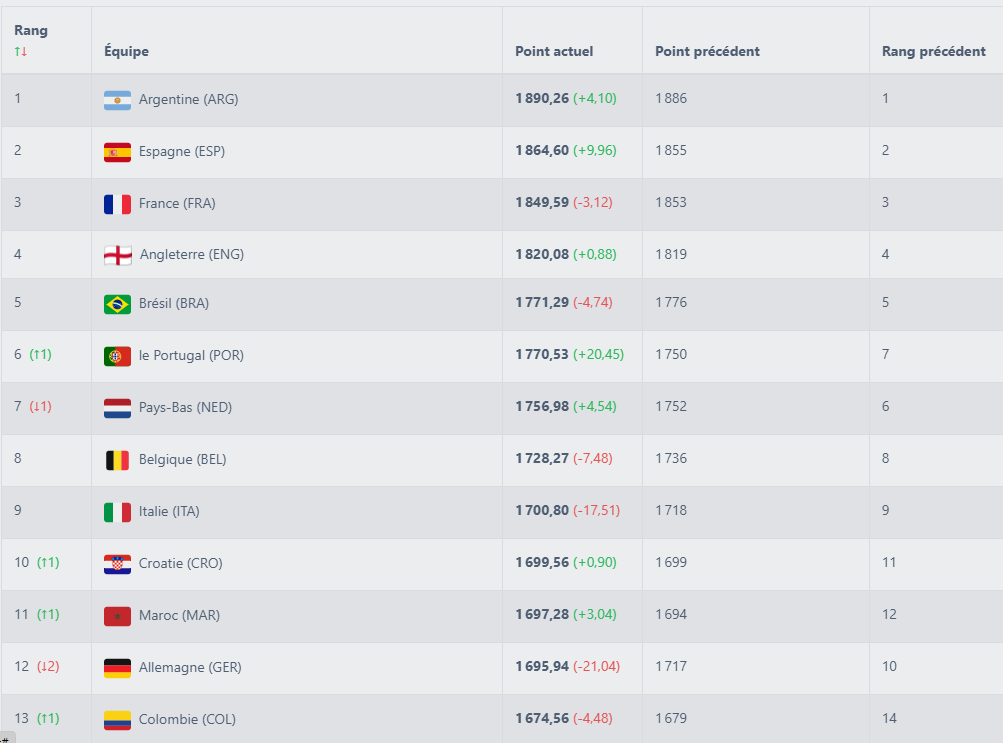
Task: Select Morocco's previous rank 12
Action: coord(889,614)
